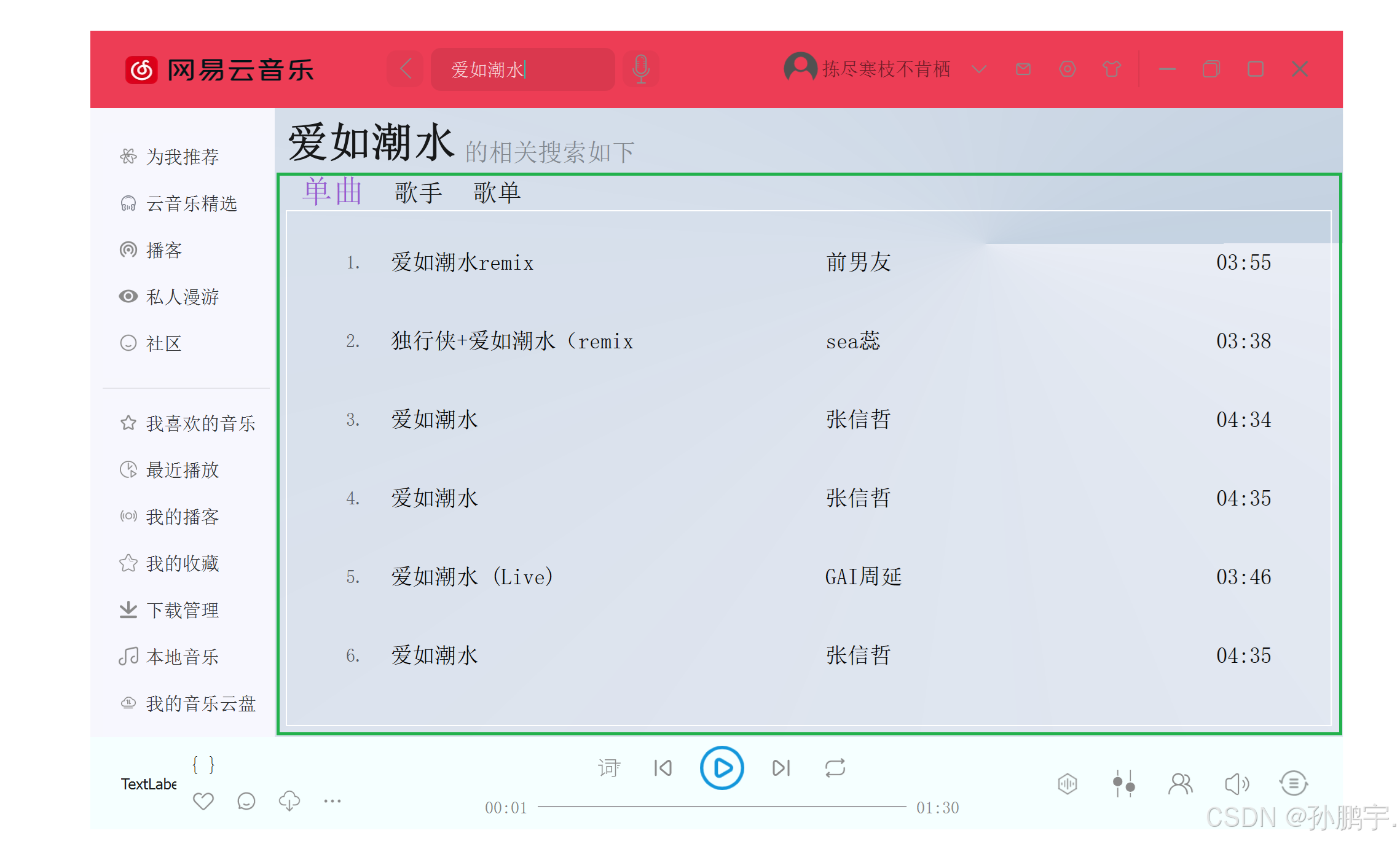
Task: Click the cloud download icon
Action: pyautogui.click(x=289, y=801)
